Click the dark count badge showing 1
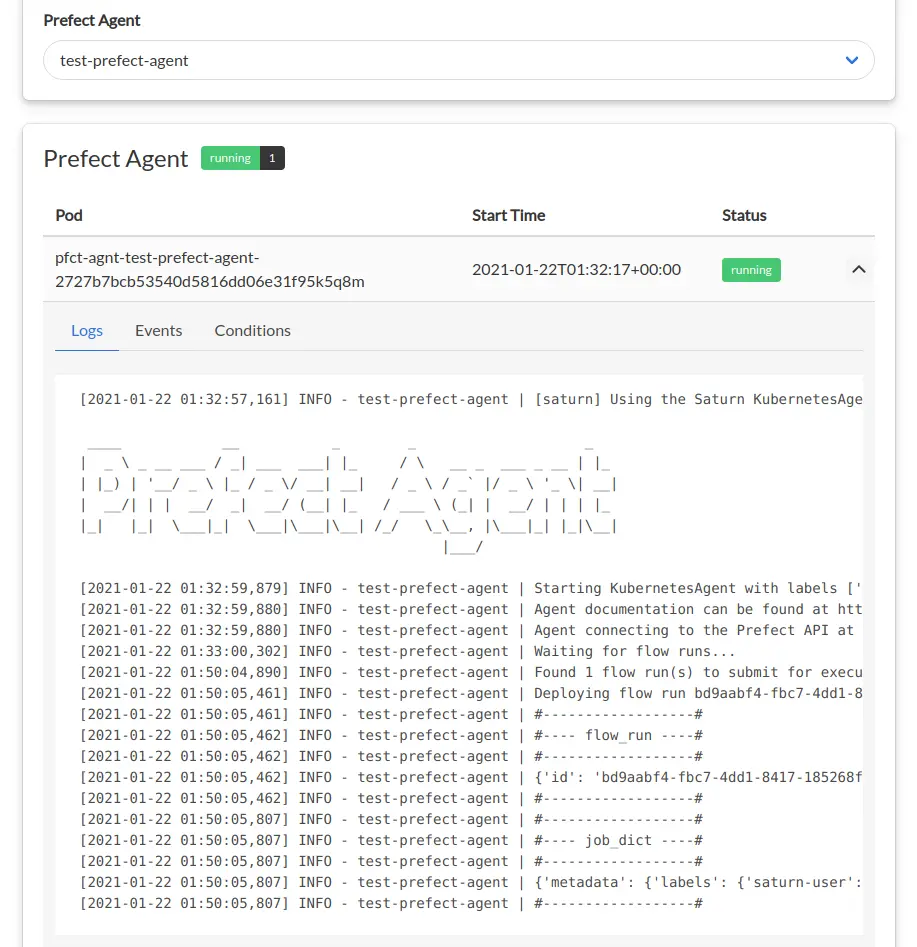The width and height of the screenshot is (917, 947). (269, 157)
